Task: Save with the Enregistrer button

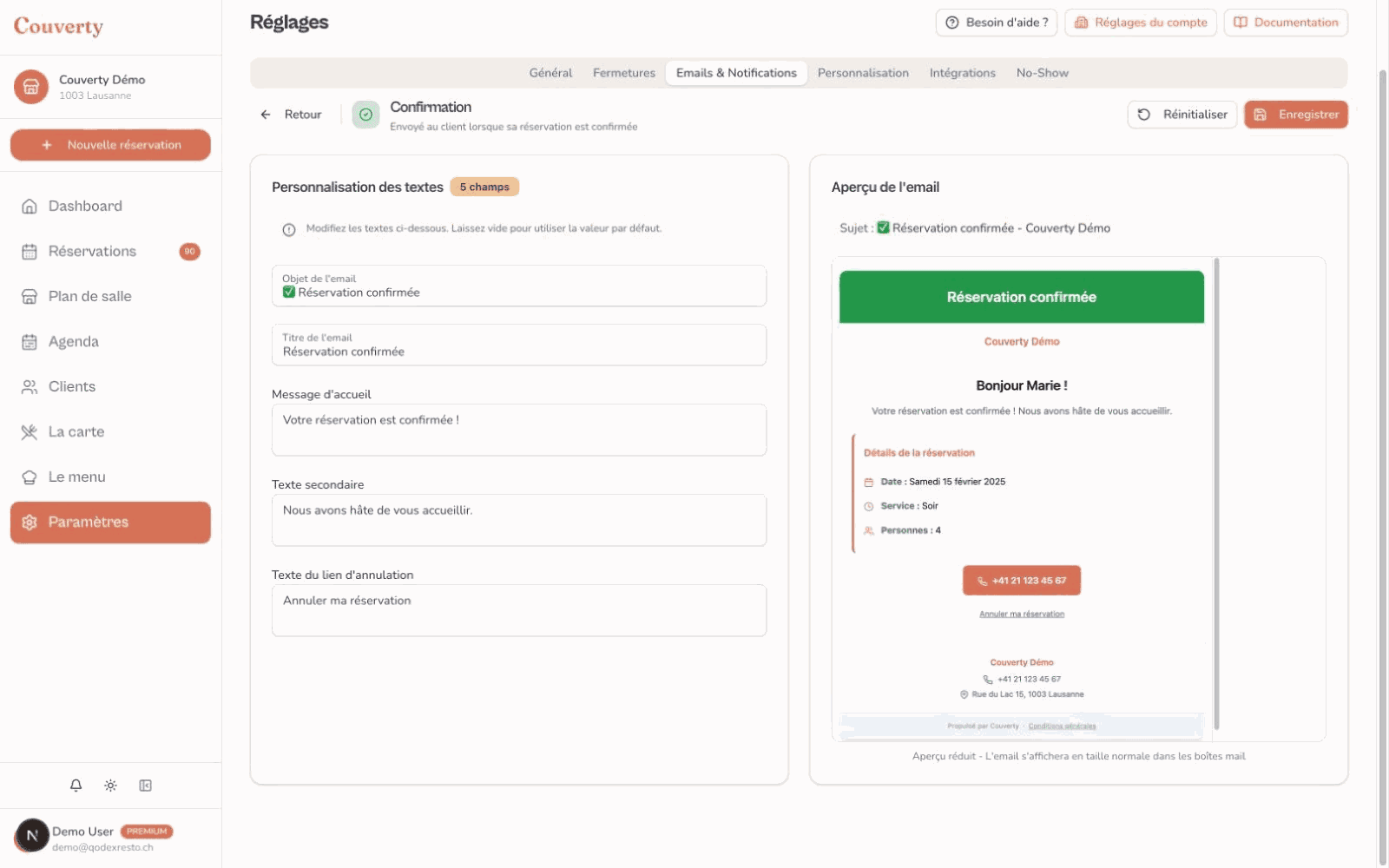Action: click(1296, 115)
